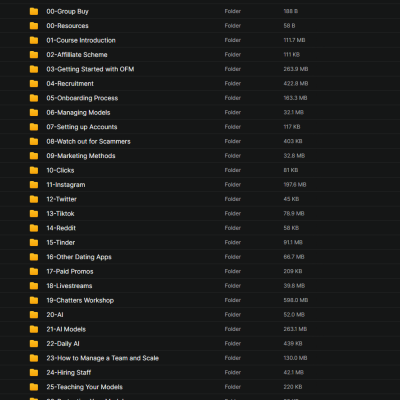Open 07-Setting up Accounts name text
The height and width of the screenshot is (400, 400).
82,127
